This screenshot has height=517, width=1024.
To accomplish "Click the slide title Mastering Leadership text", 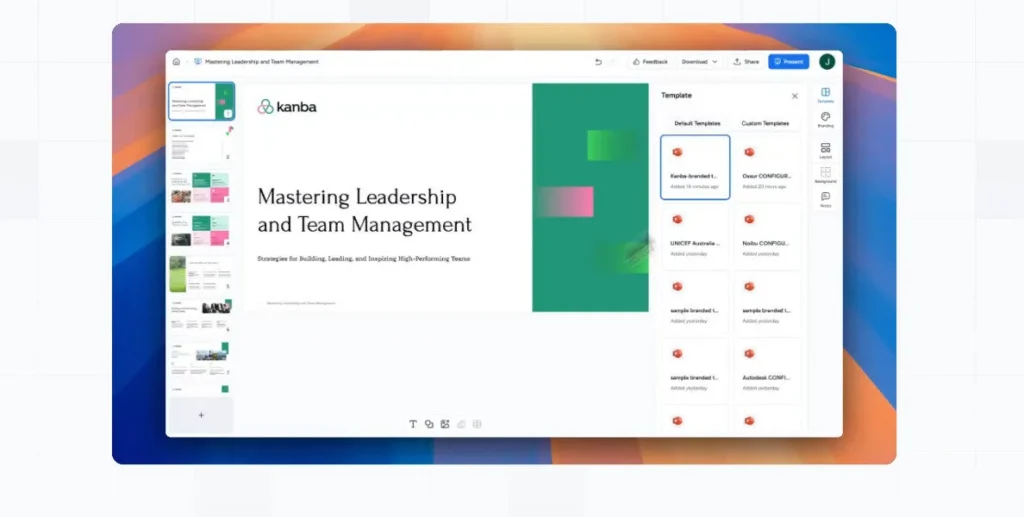I will (364, 211).
